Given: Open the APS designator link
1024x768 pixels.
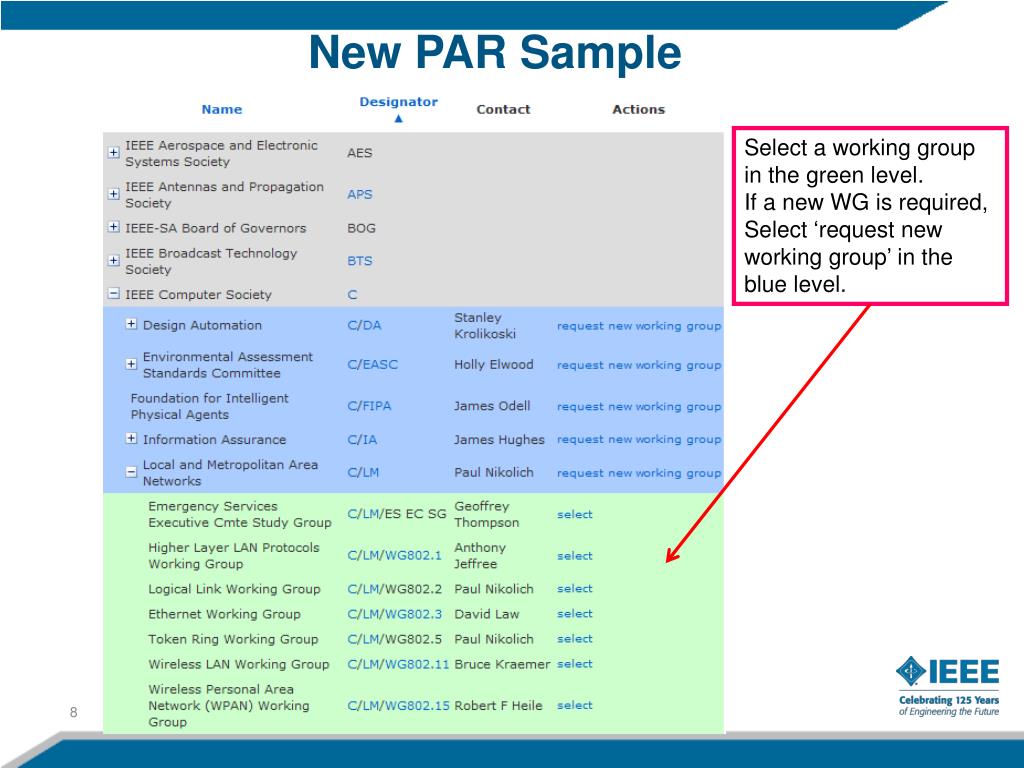Looking at the screenshot, I should click(360, 195).
